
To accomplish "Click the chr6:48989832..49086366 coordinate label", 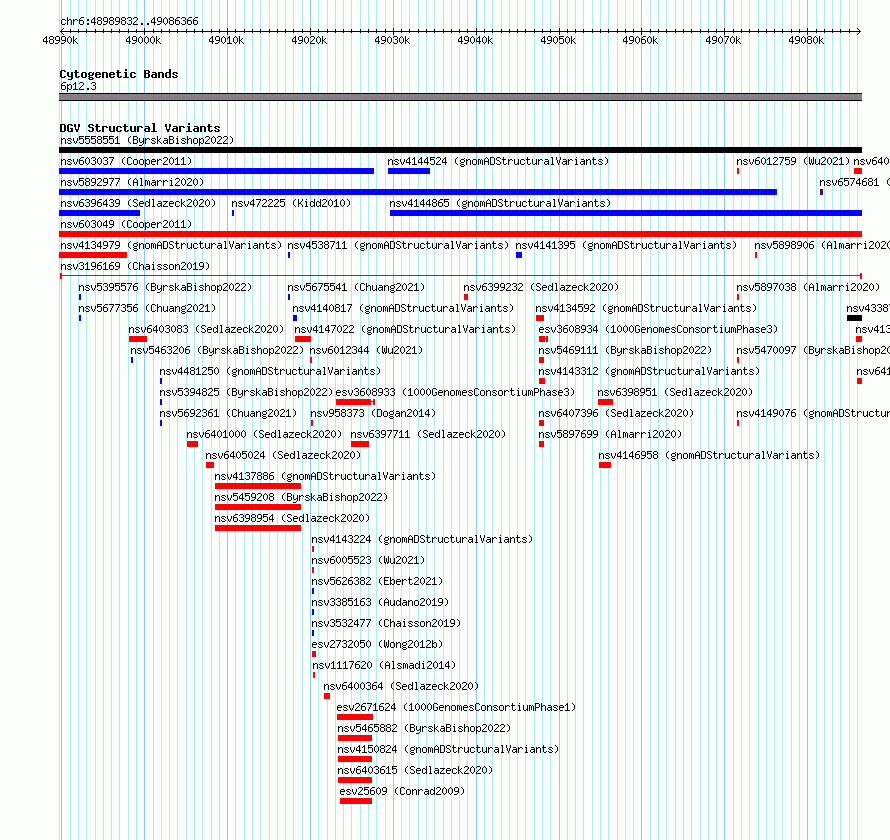I will point(129,22).
